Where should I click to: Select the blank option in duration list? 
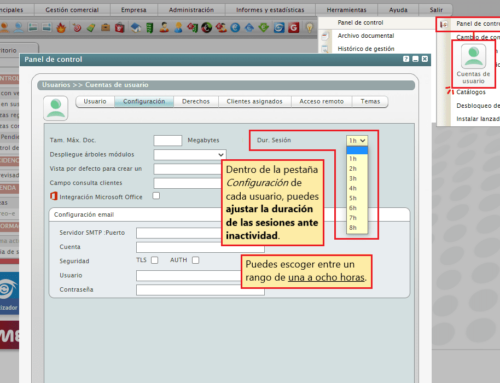pyautogui.click(x=357, y=150)
